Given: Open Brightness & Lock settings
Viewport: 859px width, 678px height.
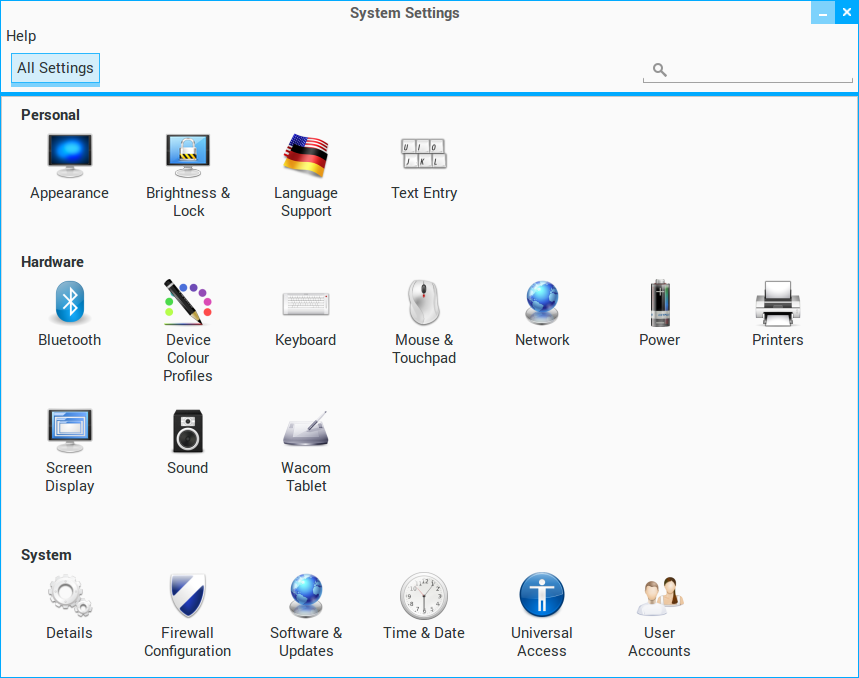Looking at the screenshot, I should pos(188,156).
